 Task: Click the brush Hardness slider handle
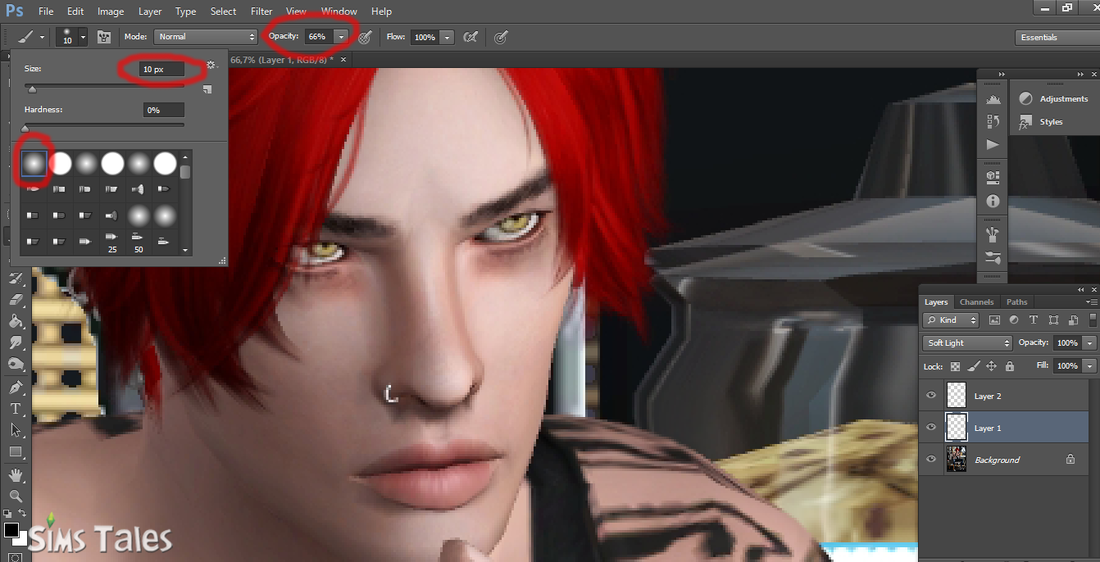tap(26, 128)
